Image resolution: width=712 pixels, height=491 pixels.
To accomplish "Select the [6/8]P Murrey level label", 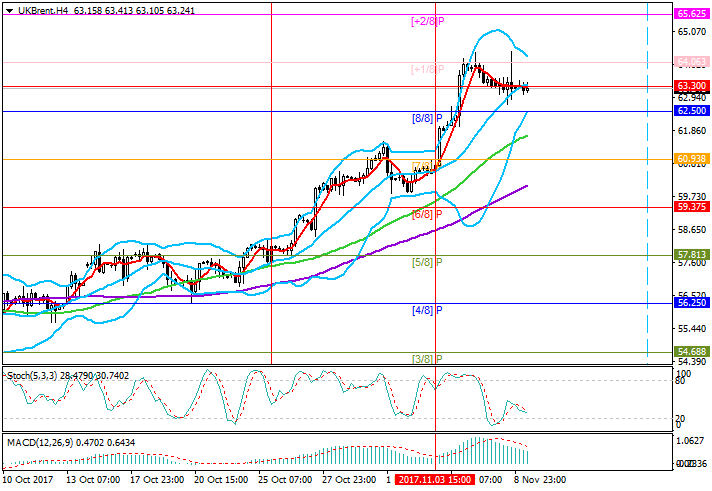I will tap(427, 214).
